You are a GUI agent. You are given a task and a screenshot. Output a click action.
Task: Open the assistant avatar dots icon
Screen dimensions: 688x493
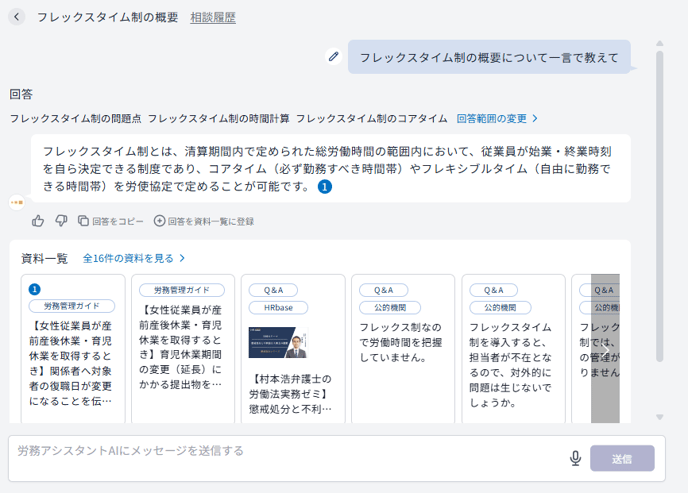click(x=17, y=202)
